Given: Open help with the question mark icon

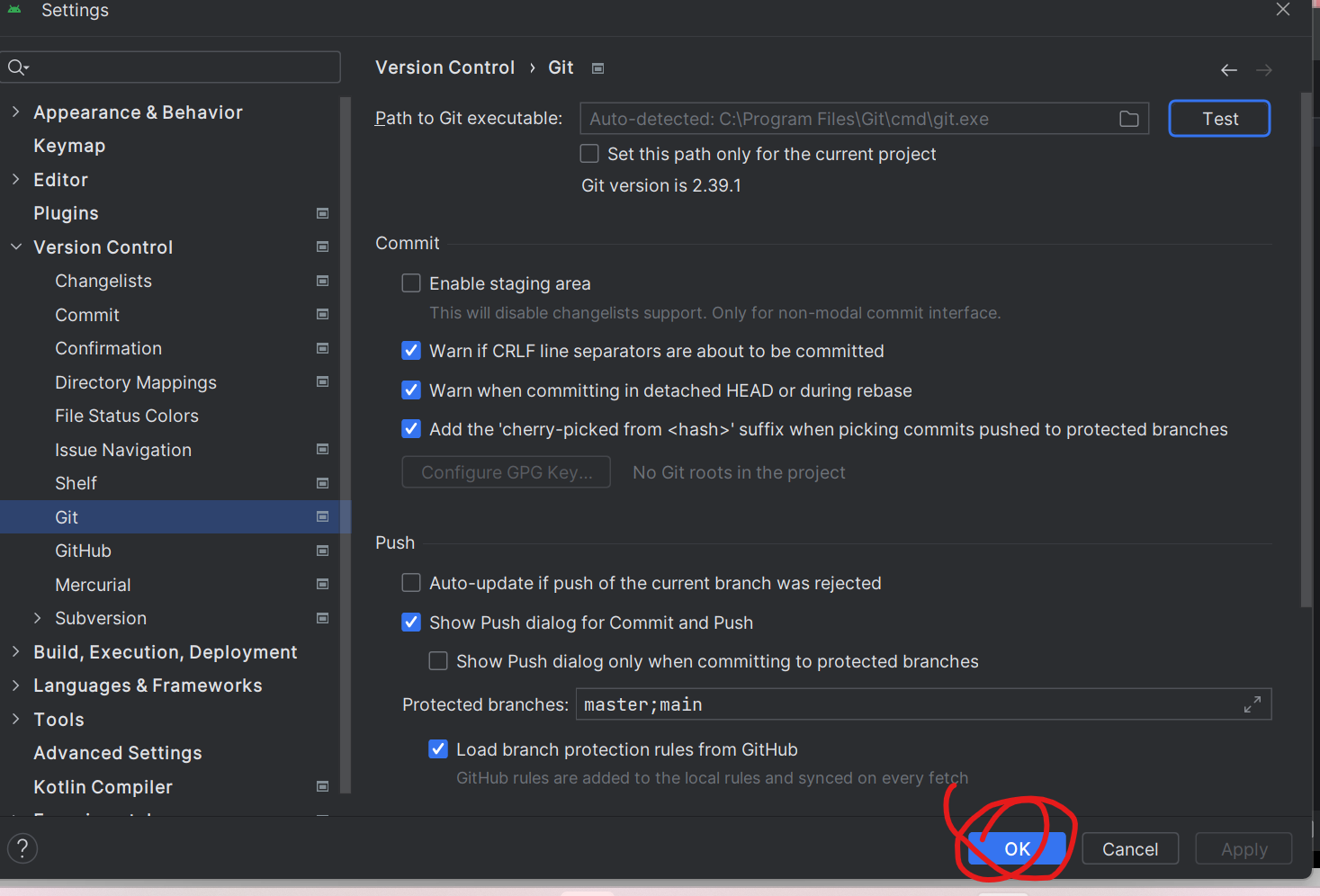Looking at the screenshot, I should pyautogui.click(x=22, y=848).
